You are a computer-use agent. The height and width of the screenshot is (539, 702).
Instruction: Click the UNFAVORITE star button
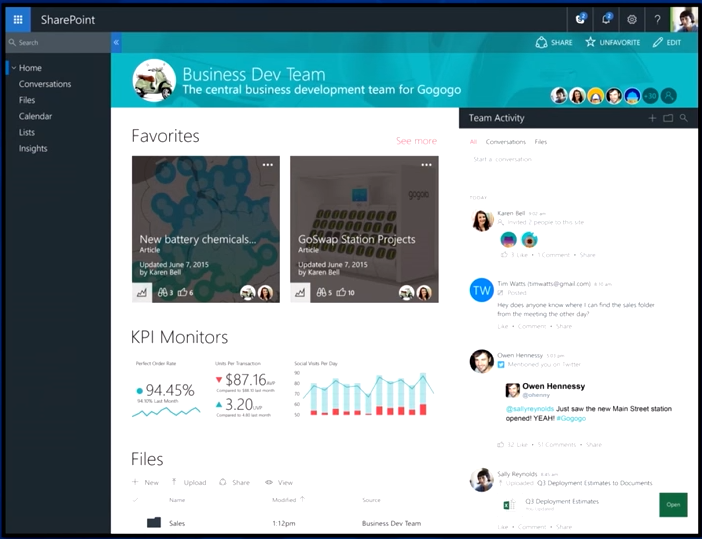coord(612,43)
